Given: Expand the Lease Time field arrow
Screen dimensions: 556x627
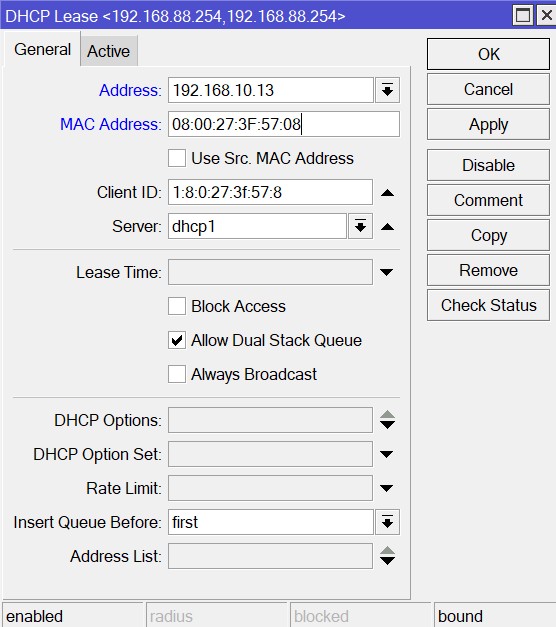Looking at the screenshot, I should pyautogui.click(x=386, y=272).
